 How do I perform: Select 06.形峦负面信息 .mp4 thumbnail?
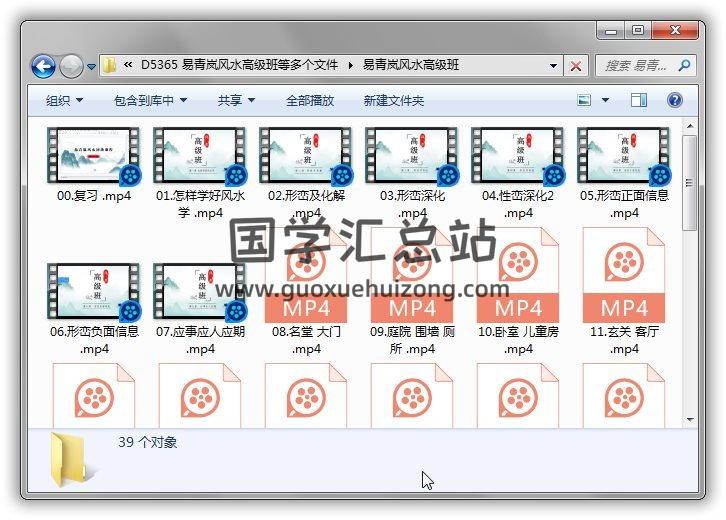click(94, 292)
